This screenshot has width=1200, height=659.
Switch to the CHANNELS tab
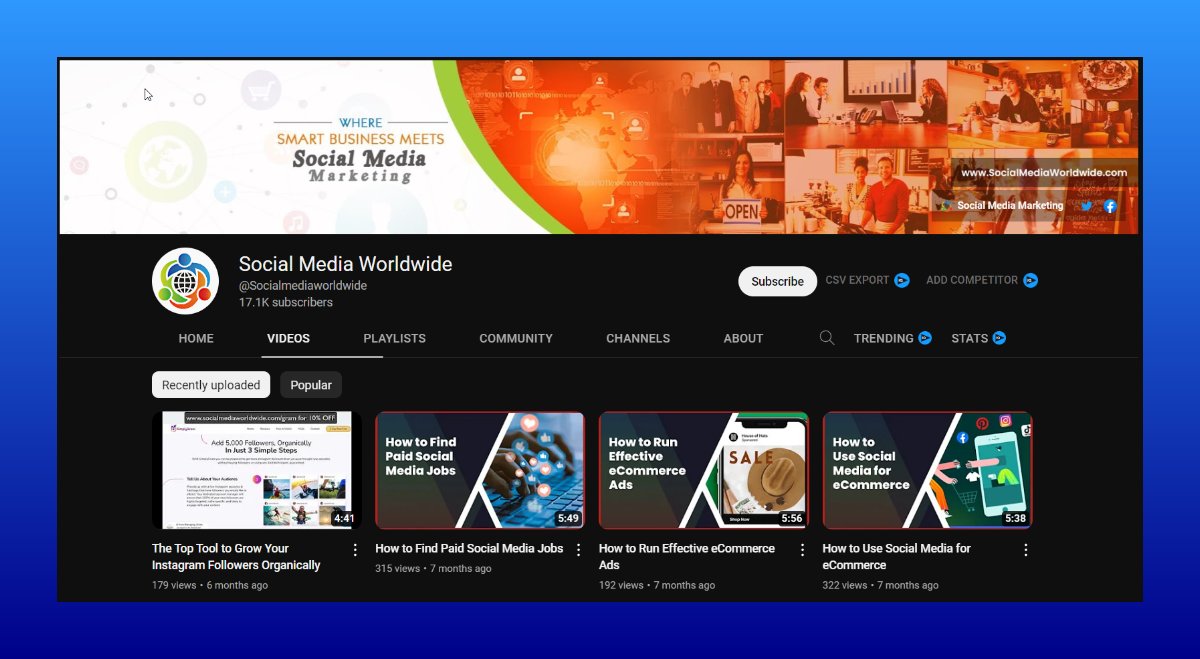pyautogui.click(x=638, y=338)
